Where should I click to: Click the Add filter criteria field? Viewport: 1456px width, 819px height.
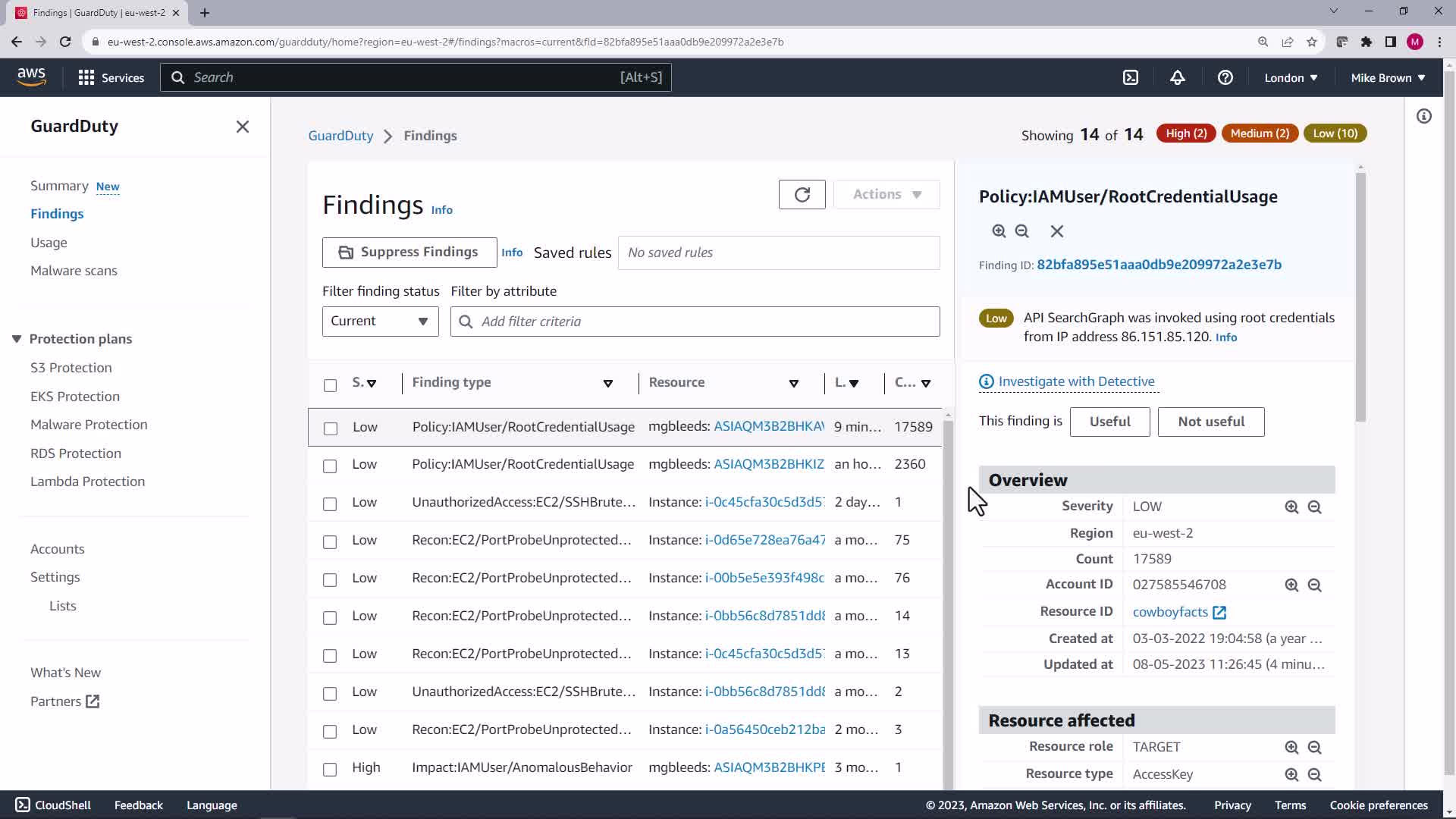coord(695,322)
